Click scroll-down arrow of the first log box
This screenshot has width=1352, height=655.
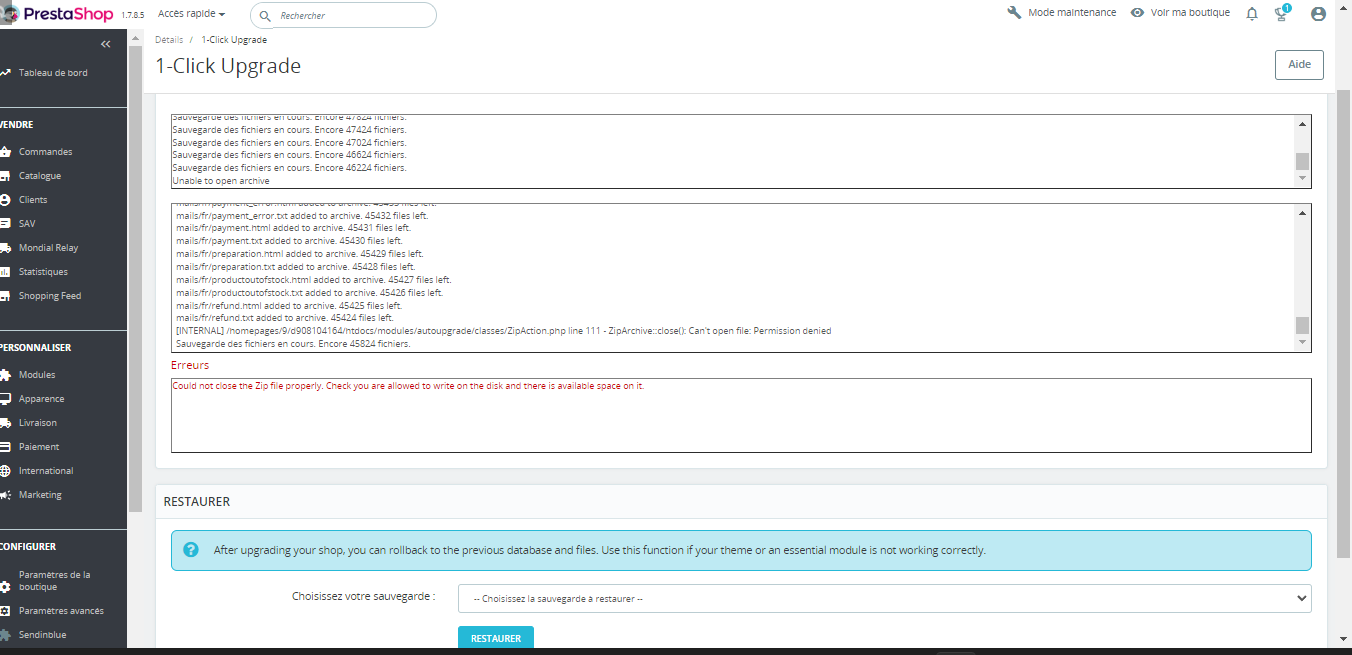pyautogui.click(x=1302, y=178)
